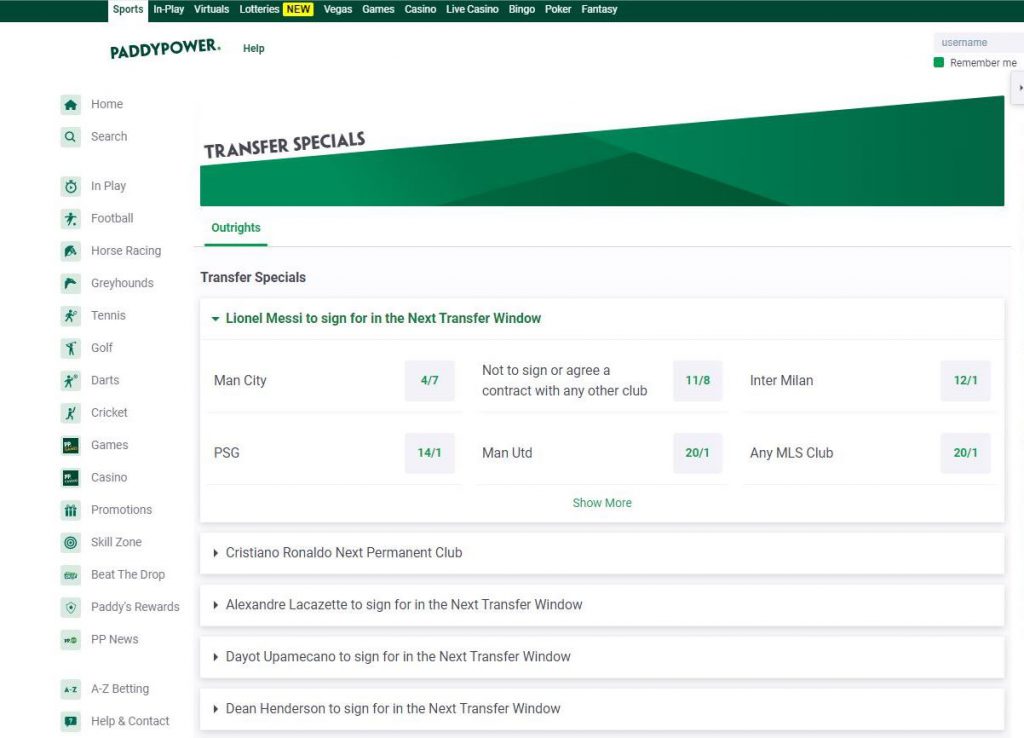Click the Paddy Power logo
1024x738 pixels.
click(x=165, y=48)
